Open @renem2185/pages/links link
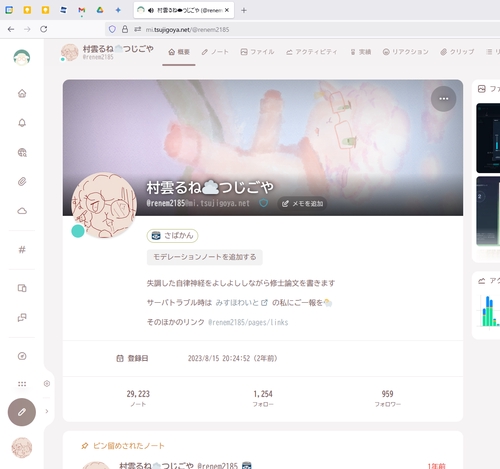This screenshot has width=500, height=469. (x=248, y=322)
